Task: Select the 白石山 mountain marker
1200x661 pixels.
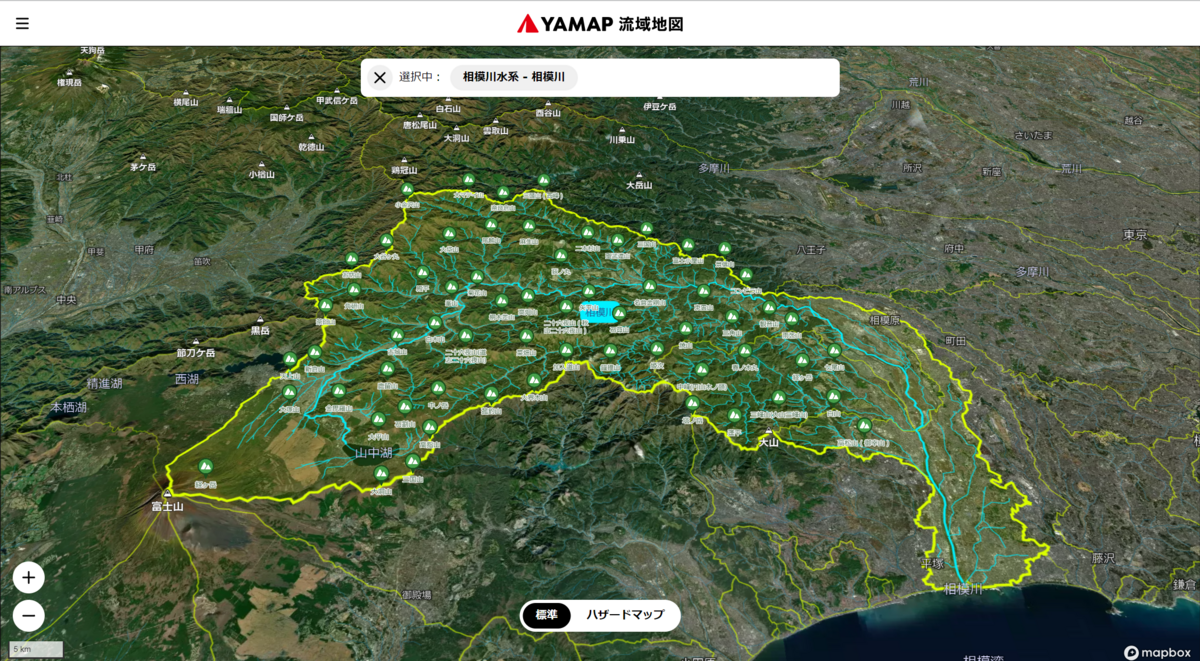Action: [x=448, y=104]
